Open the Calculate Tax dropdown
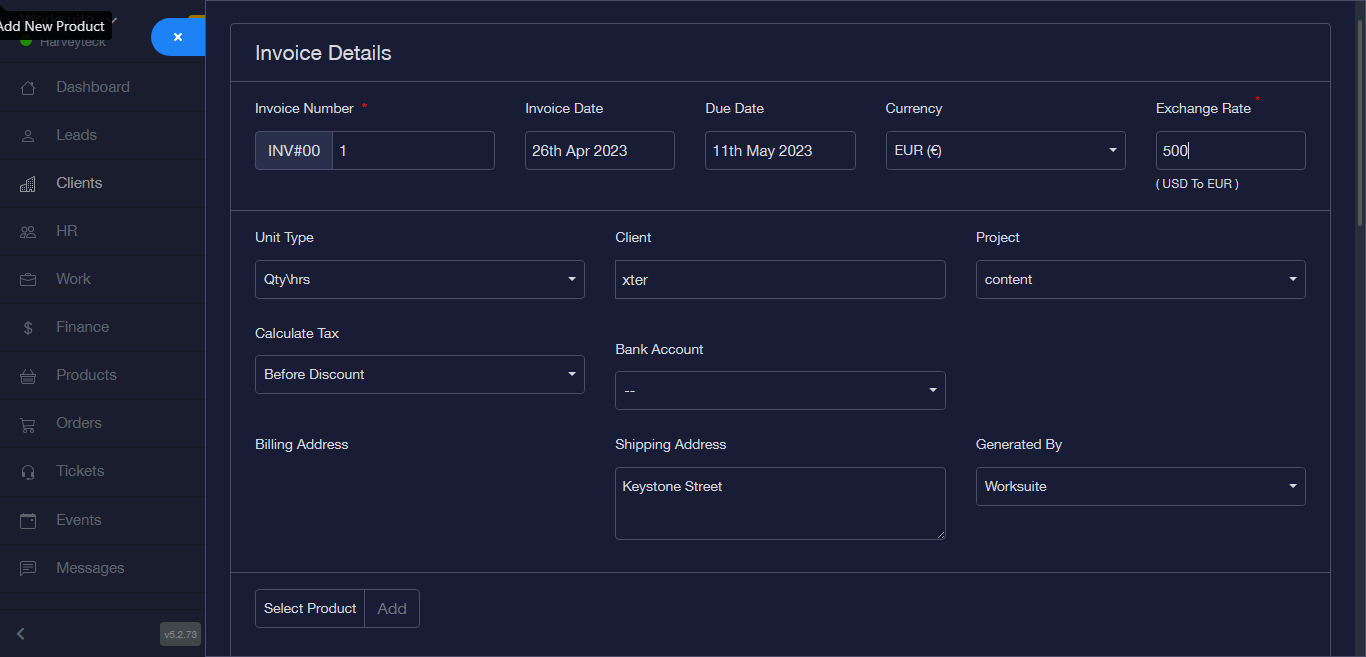The image size is (1366, 657). (x=419, y=374)
